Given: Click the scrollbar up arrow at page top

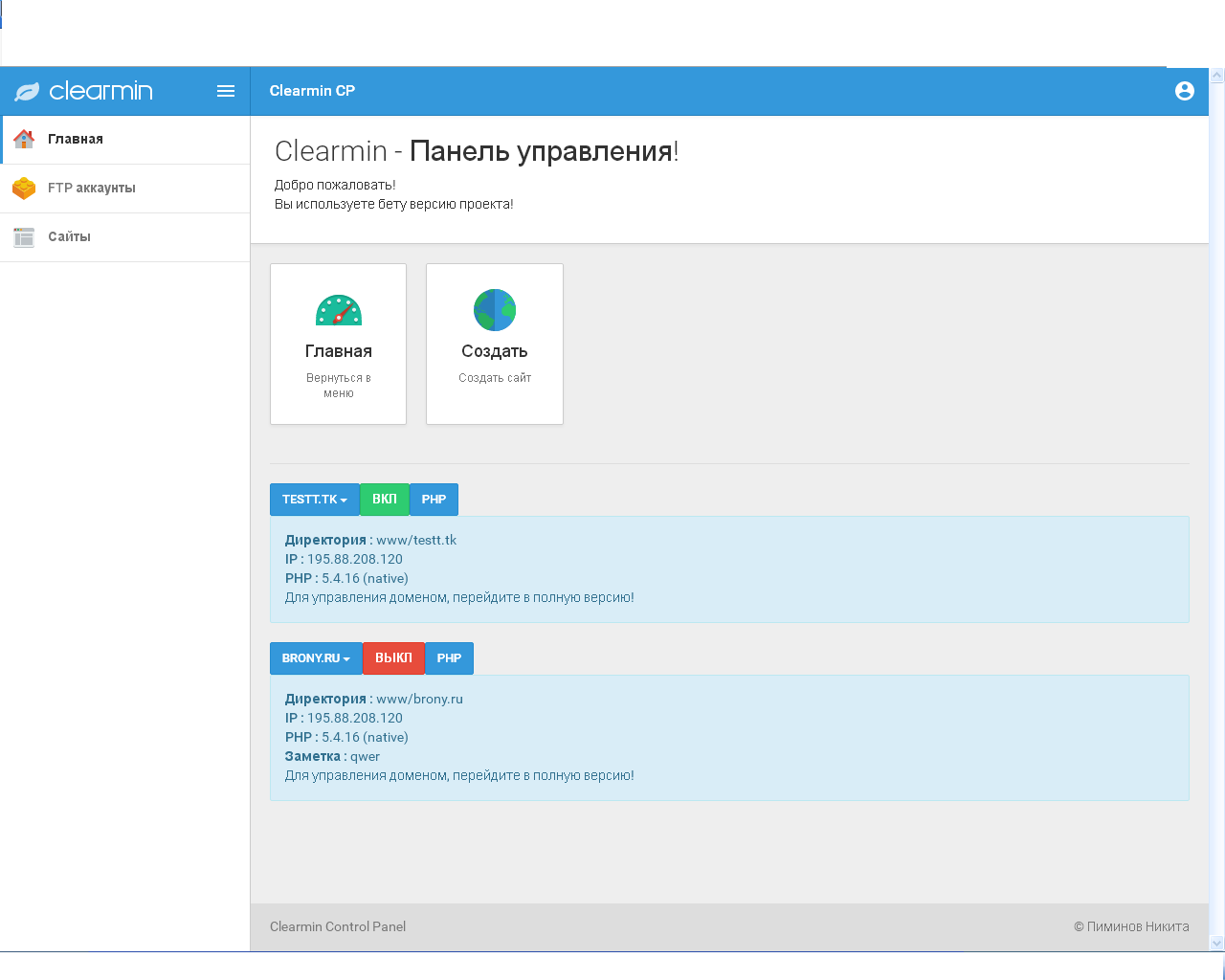Looking at the screenshot, I should (x=1216, y=76).
